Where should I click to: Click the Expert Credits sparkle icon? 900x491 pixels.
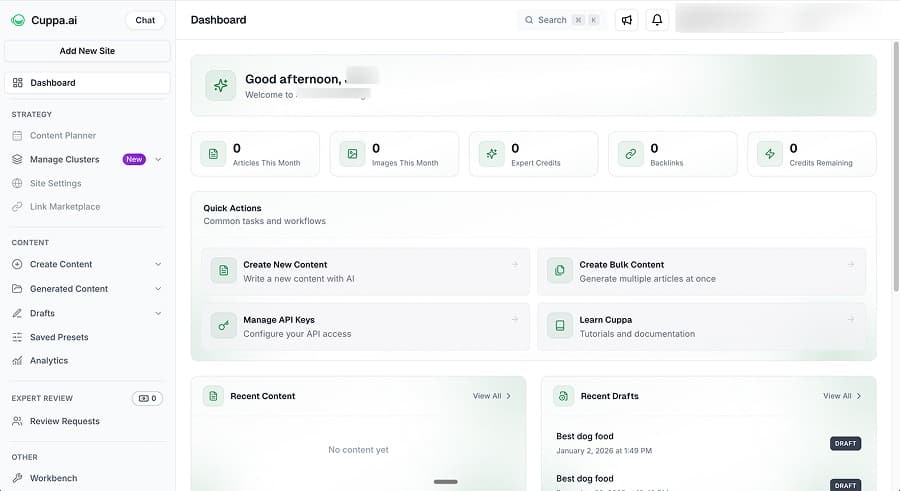click(x=490, y=154)
